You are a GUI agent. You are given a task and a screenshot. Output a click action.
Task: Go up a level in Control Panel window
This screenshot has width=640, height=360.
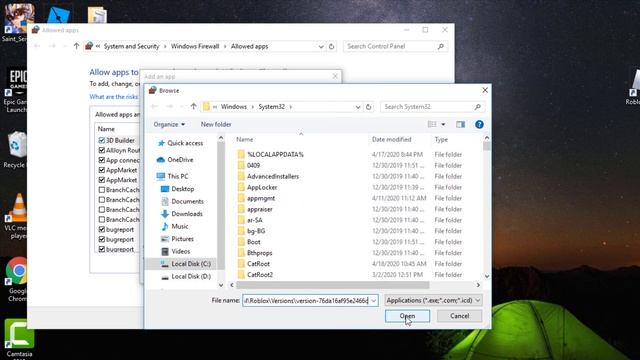click(76, 46)
